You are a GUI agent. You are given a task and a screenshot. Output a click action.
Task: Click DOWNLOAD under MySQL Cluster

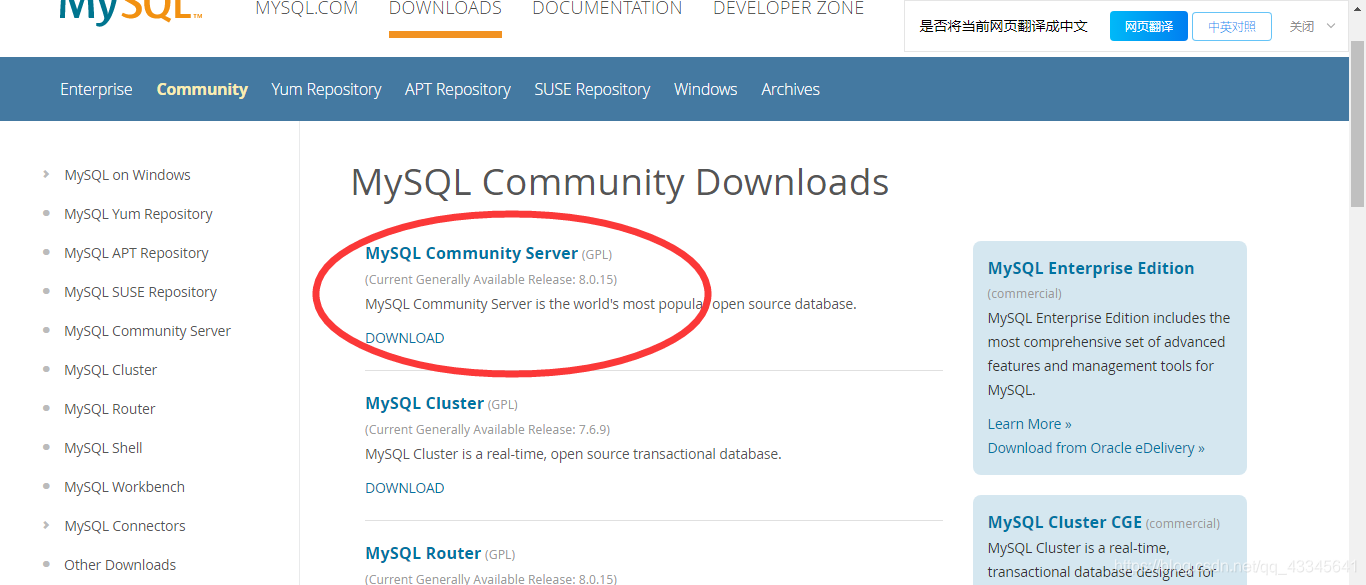(x=405, y=488)
